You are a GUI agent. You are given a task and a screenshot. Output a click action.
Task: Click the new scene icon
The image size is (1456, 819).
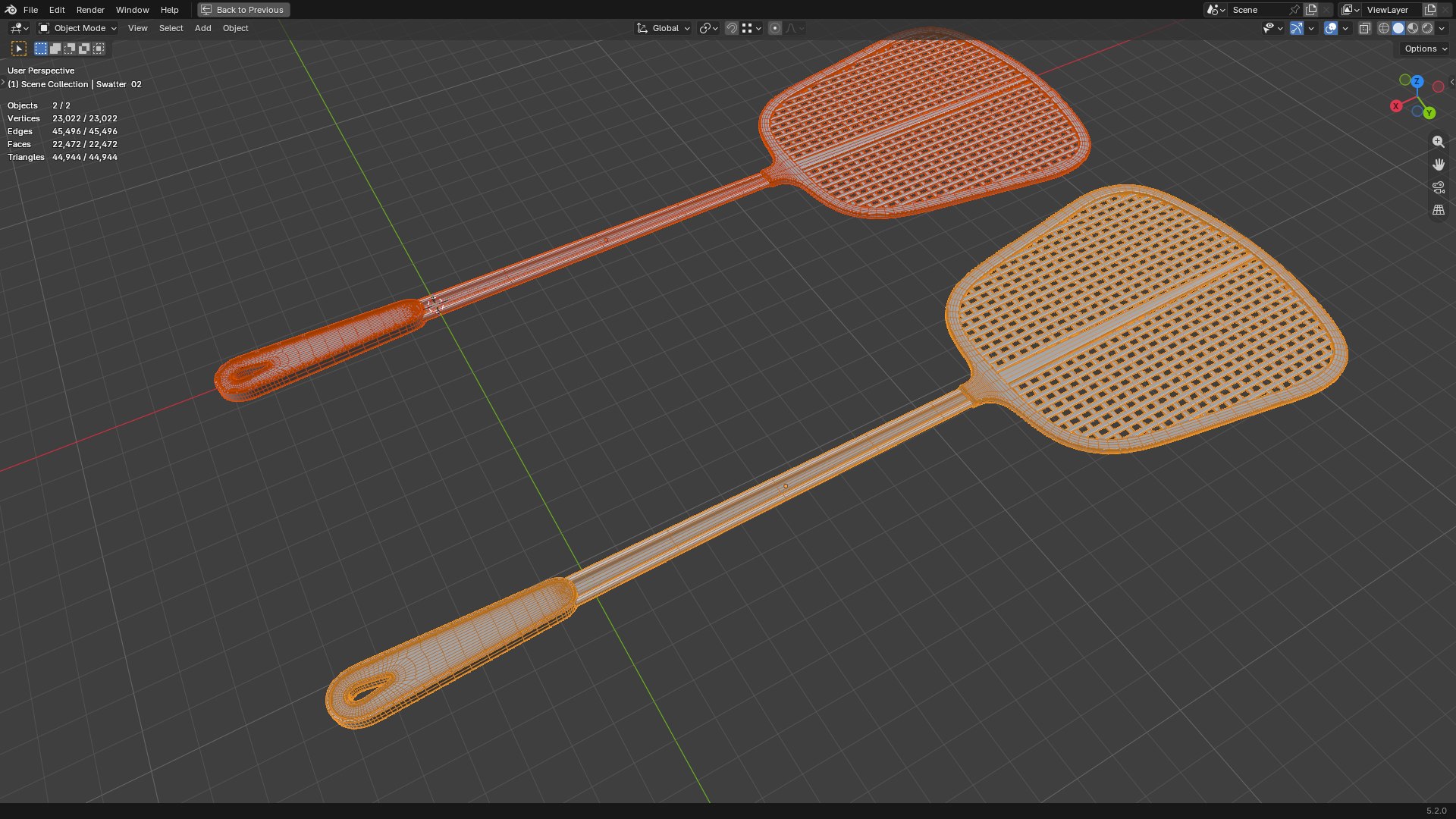pyautogui.click(x=1311, y=10)
